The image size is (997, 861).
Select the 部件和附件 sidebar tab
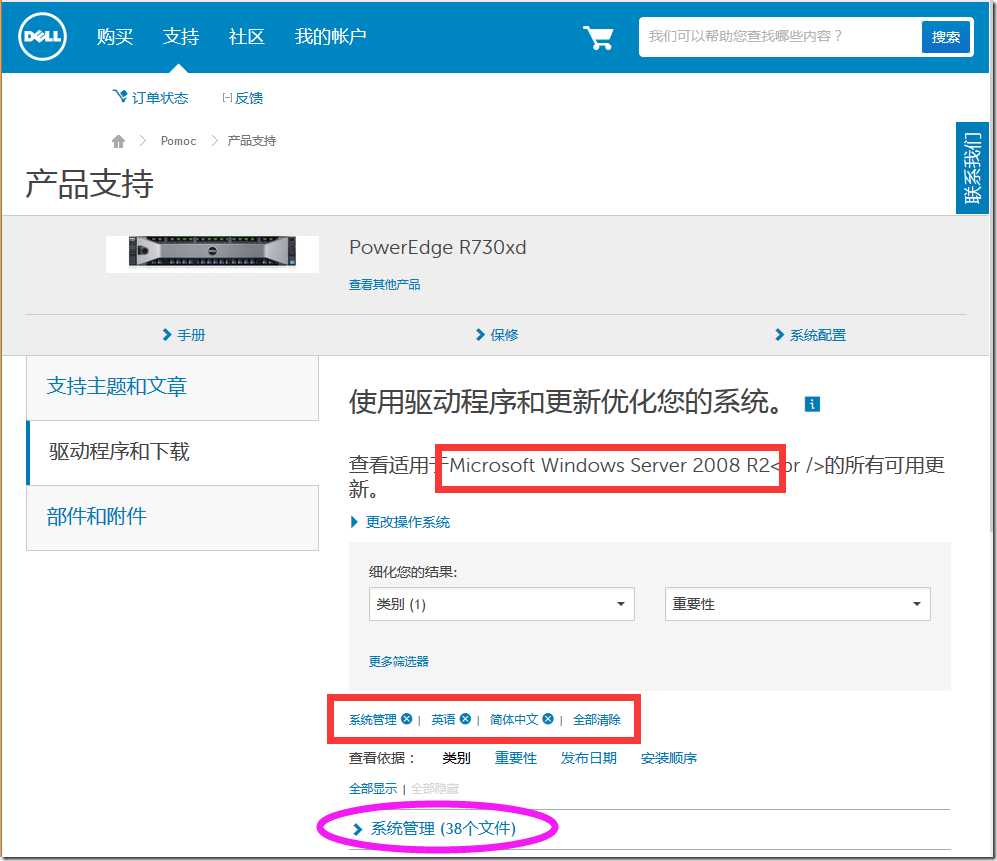[172, 517]
